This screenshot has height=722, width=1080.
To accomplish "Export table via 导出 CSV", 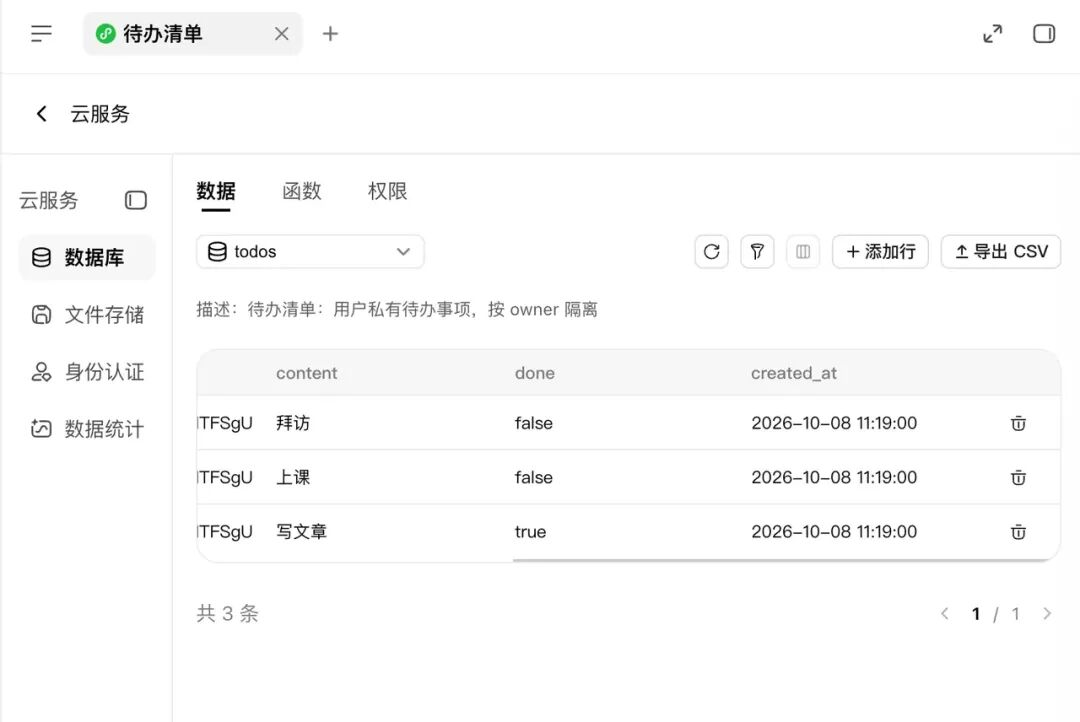I will [1001, 251].
